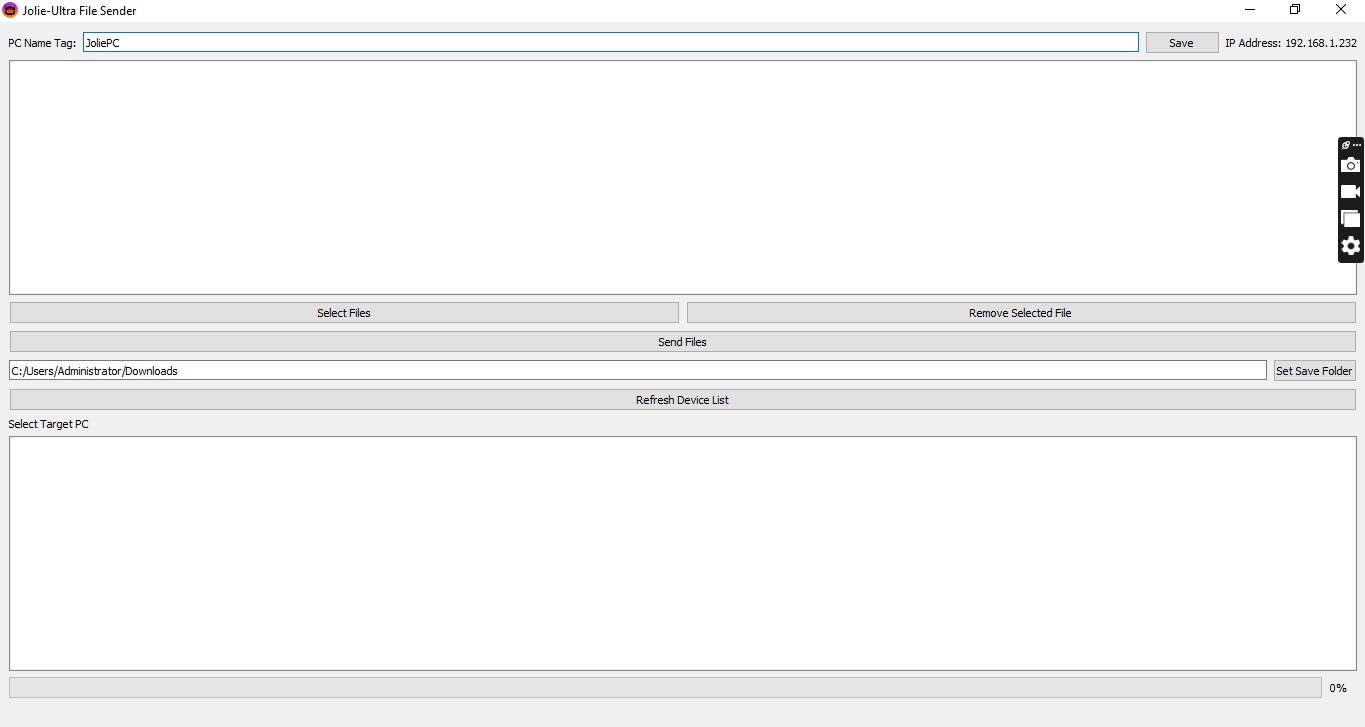Viewport: 1365px width, 727px height.
Task: Open the overlay's more options ellipsis
Action: (1357, 145)
